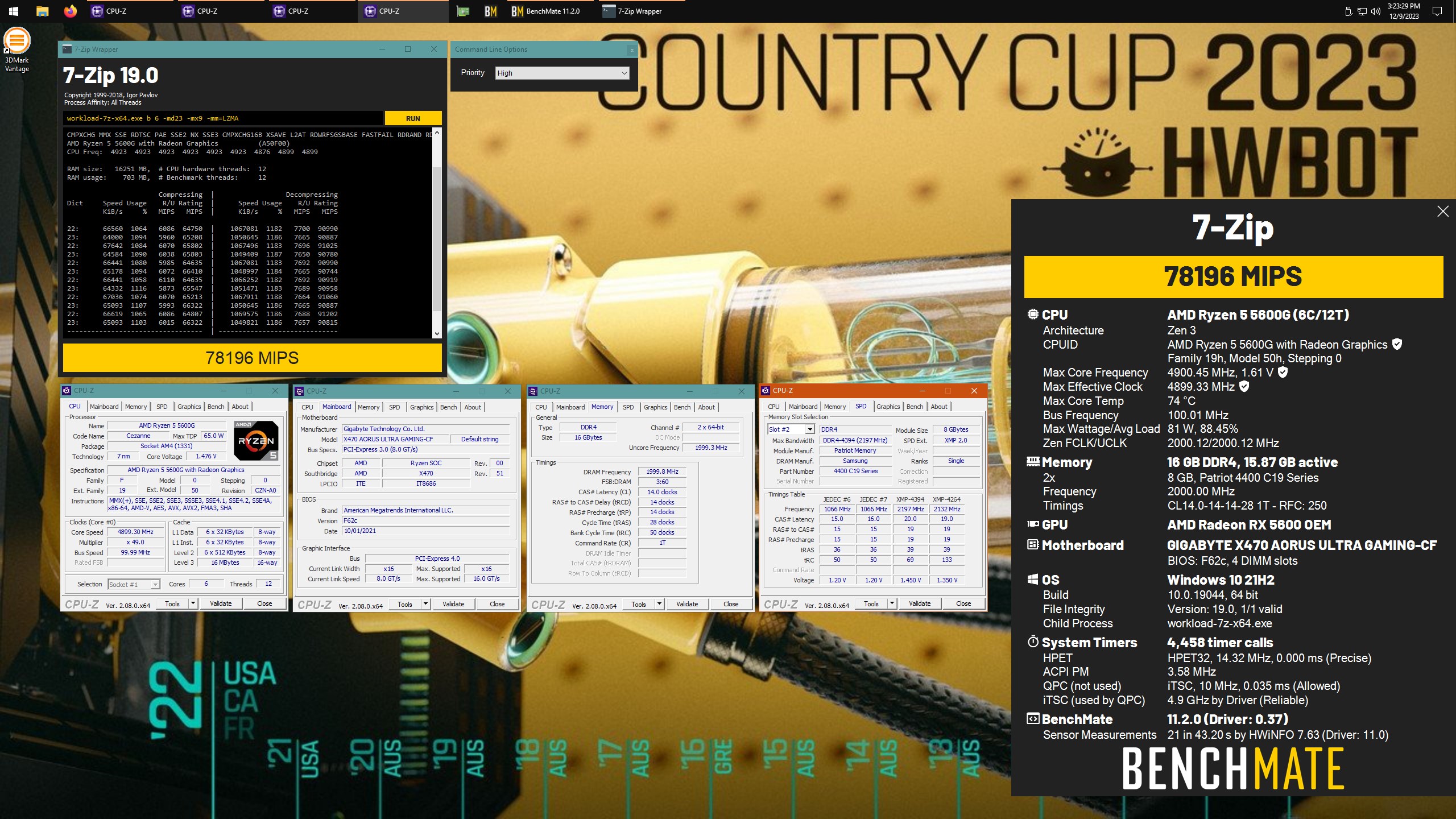
Task: Click Validate in the CPU-Z SPD window
Action: (x=920, y=603)
